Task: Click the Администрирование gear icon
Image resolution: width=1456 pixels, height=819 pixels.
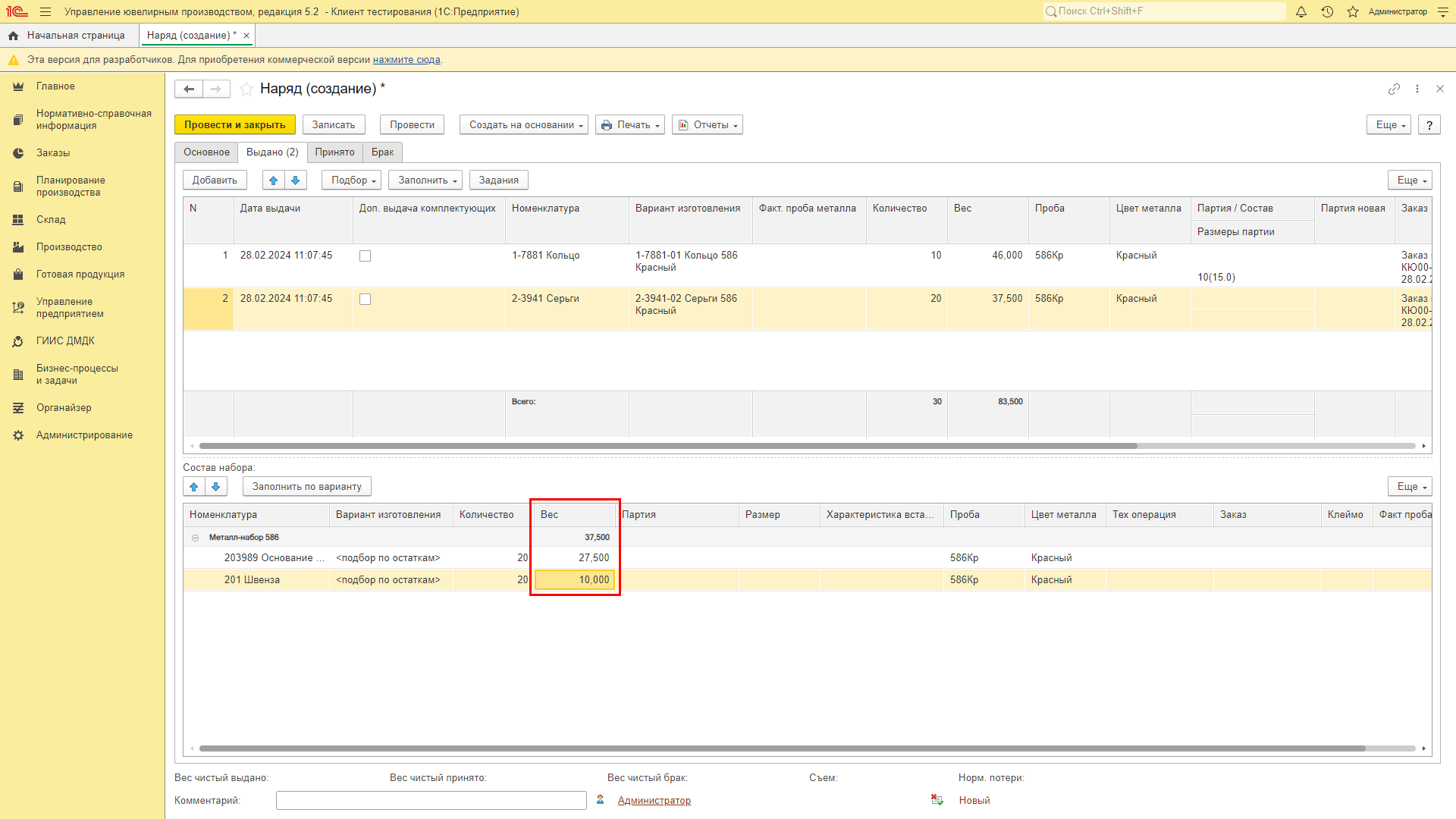Action: point(18,435)
